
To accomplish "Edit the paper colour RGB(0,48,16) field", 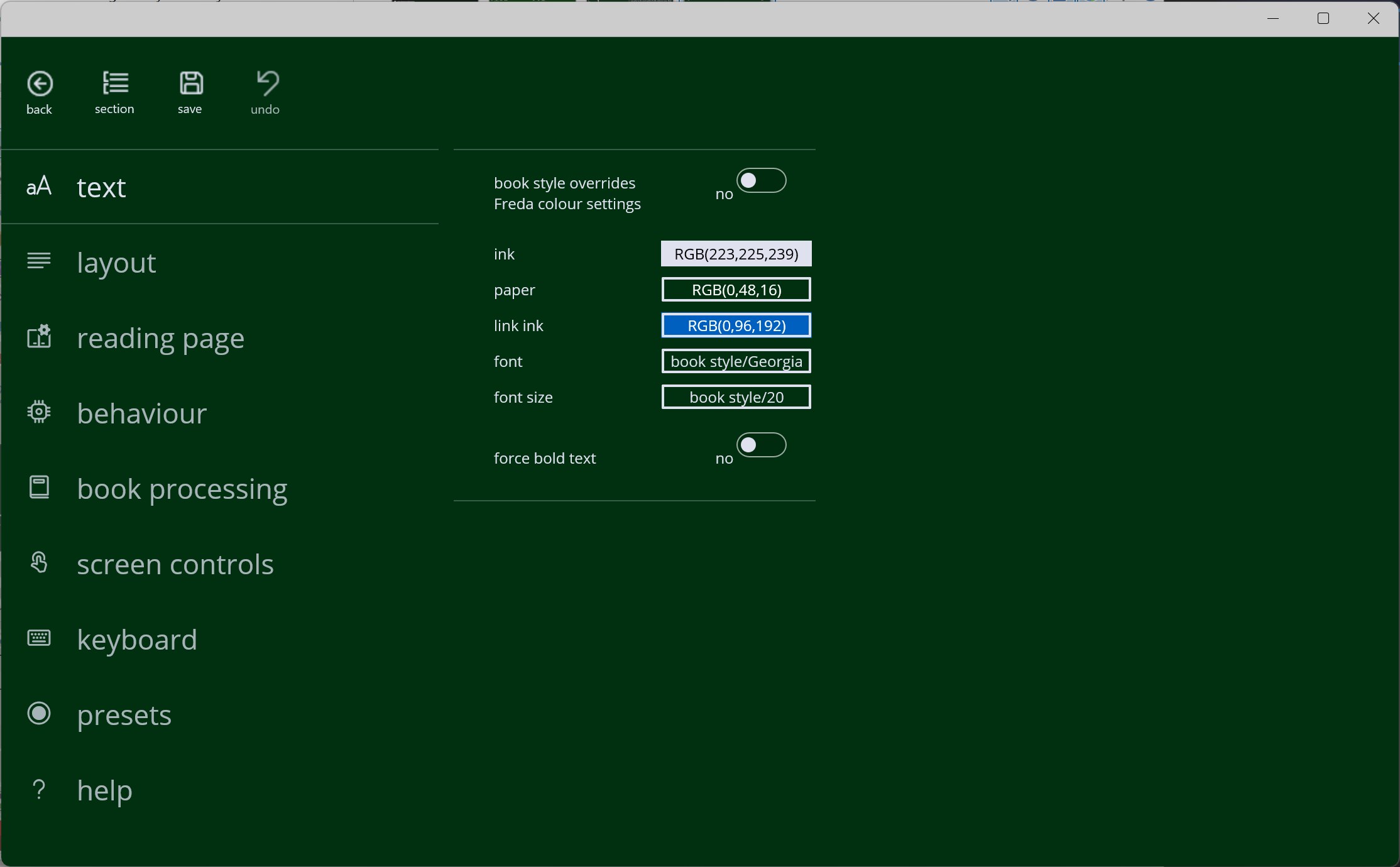I will click(736, 290).
